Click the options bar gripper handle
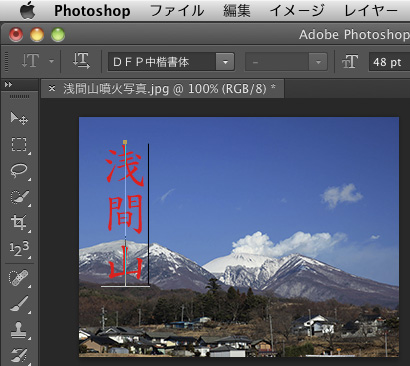This screenshot has width=410, height=366. click(x=6, y=61)
